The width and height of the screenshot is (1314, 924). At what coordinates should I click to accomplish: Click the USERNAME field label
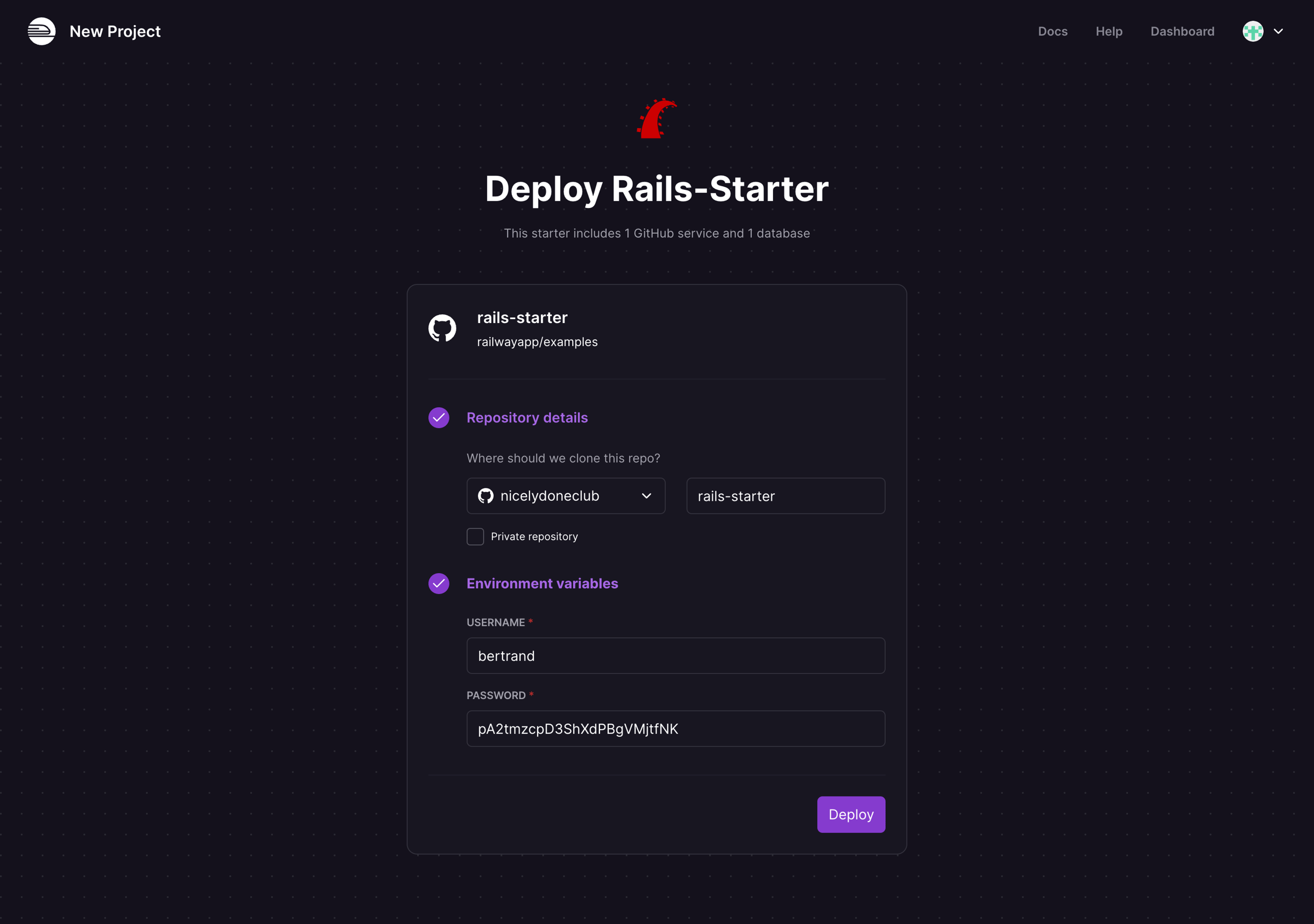(495, 622)
